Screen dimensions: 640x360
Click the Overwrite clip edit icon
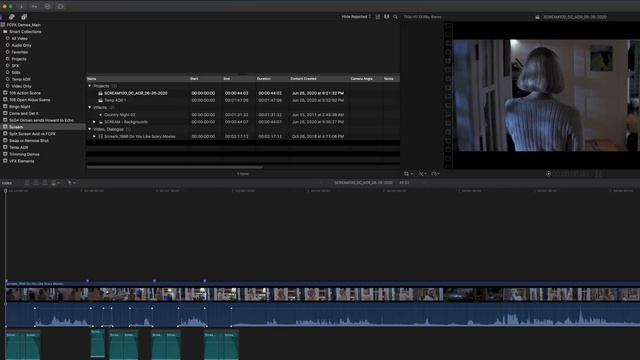(x=55, y=183)
